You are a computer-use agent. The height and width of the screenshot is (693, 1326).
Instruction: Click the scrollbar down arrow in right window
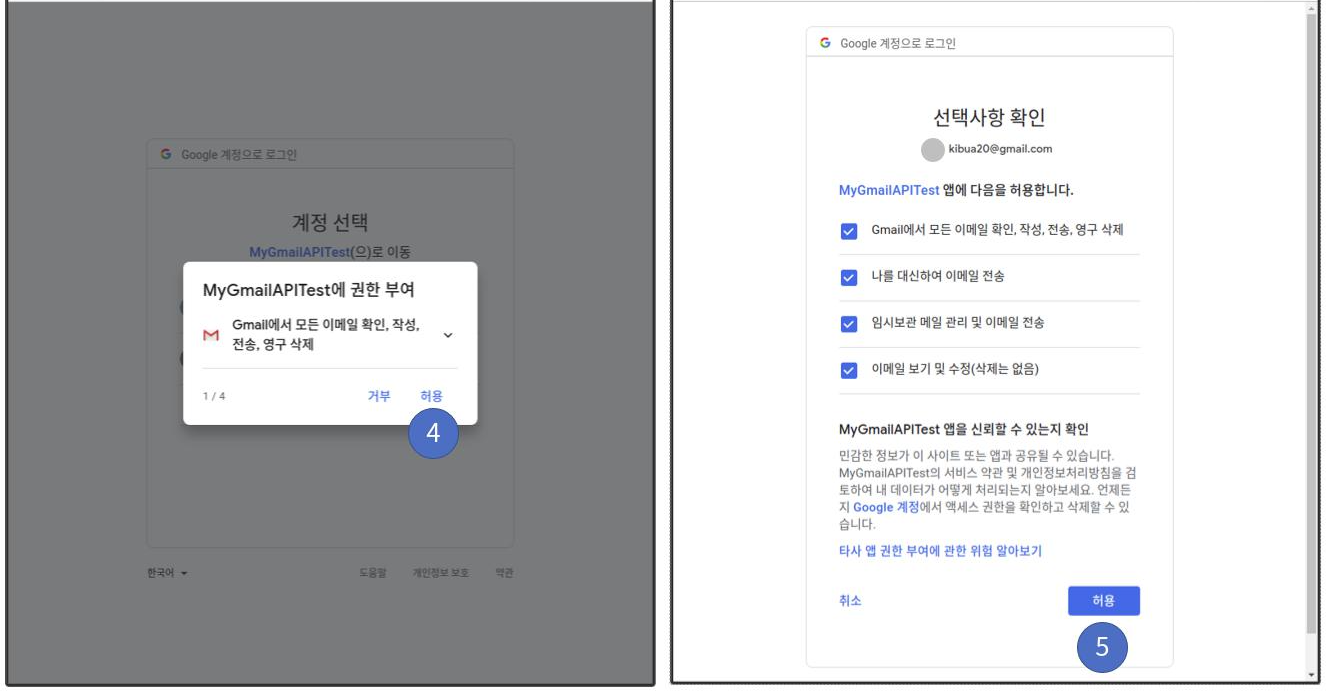coord(1313,675)
